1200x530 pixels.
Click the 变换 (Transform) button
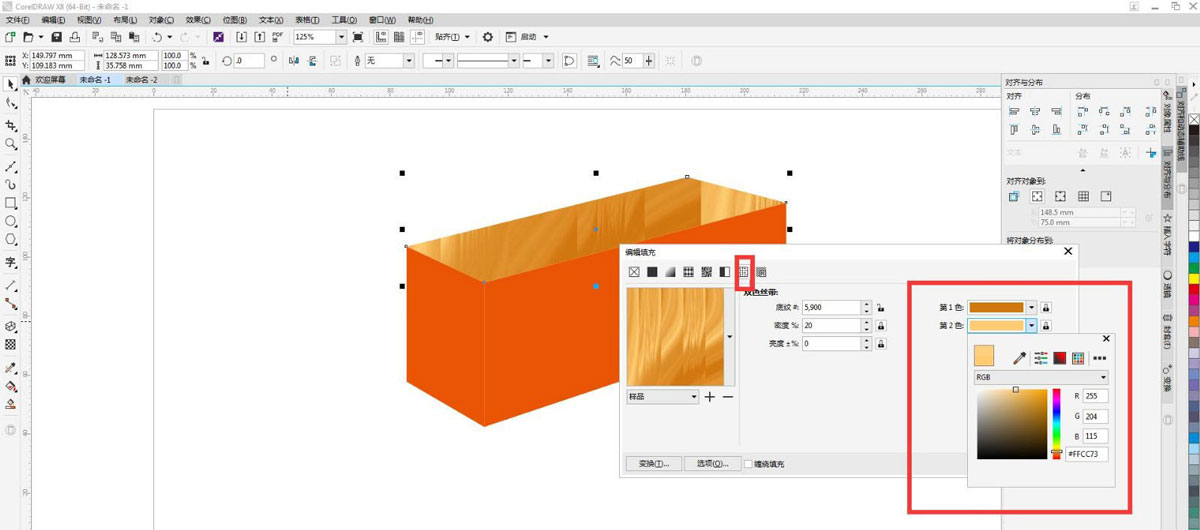coord(653,464)
